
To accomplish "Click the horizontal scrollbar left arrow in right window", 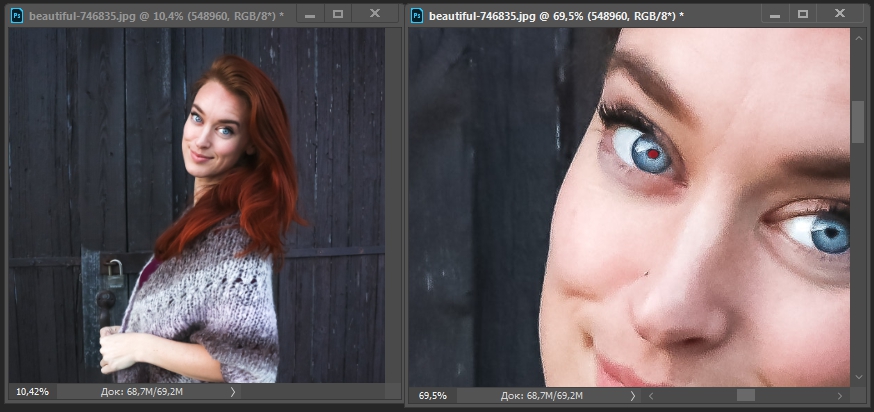I will [650, 396].
